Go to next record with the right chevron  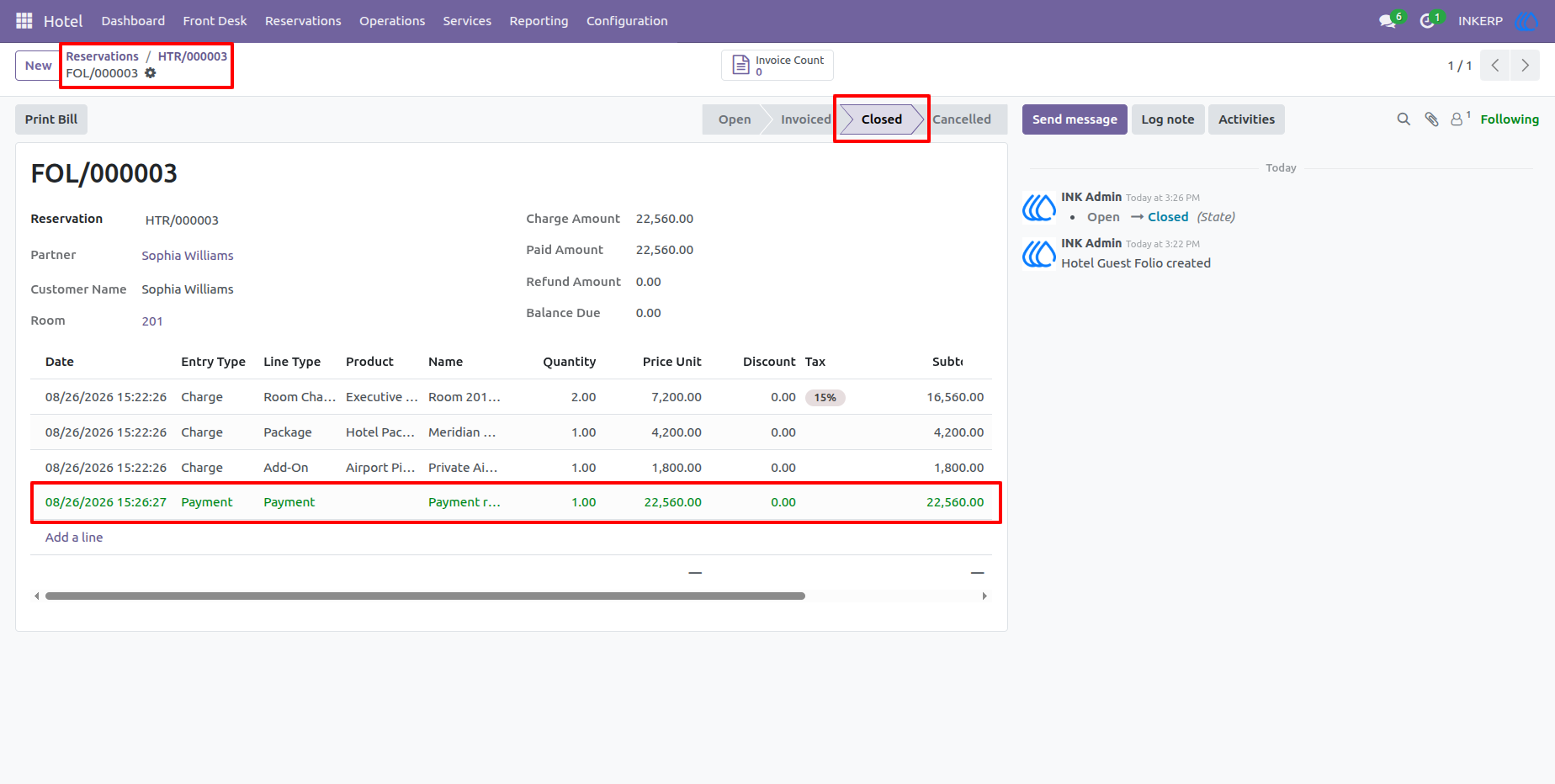[1525, 66]
